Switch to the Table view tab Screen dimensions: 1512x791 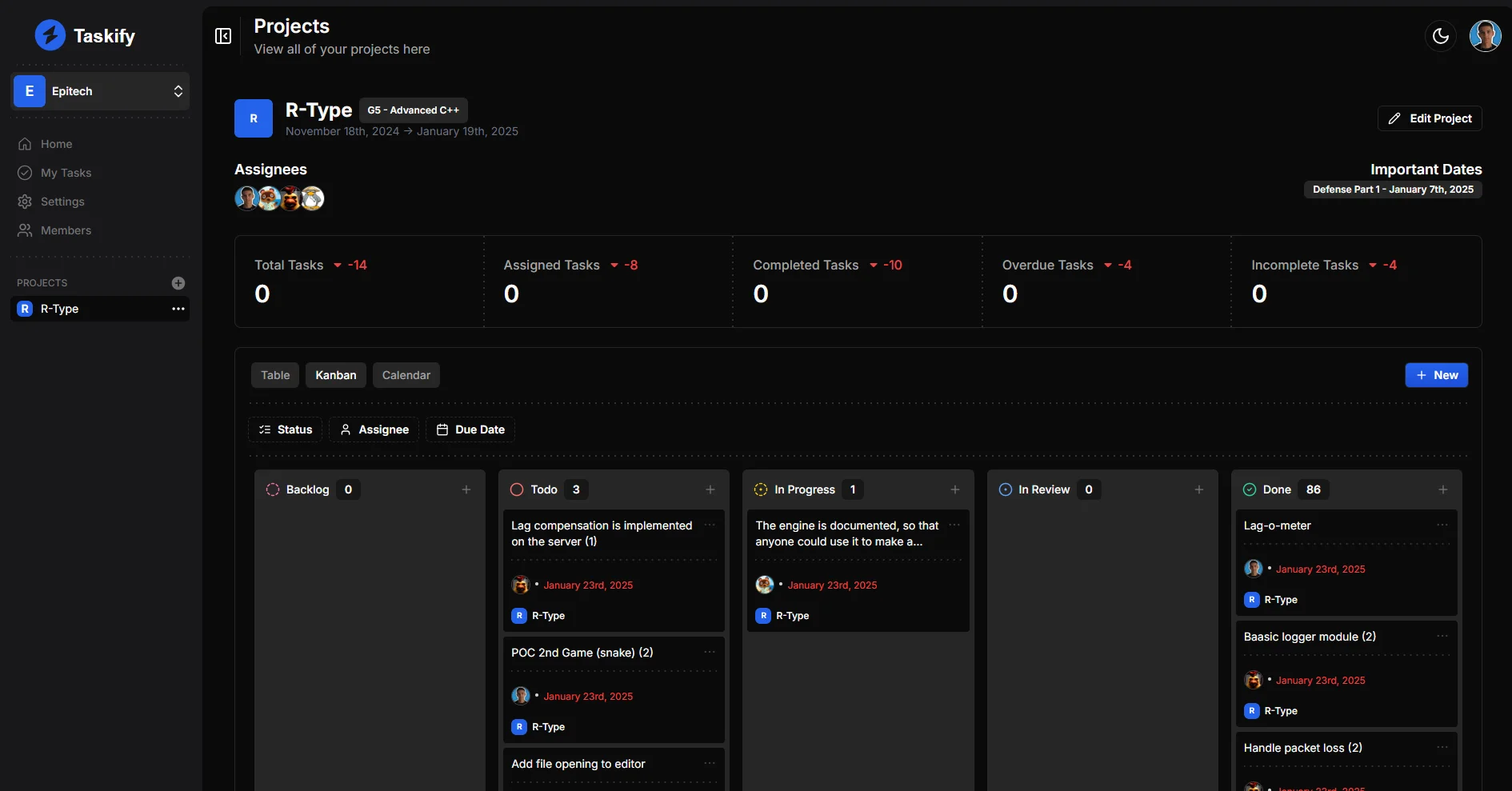coord(275,375)
